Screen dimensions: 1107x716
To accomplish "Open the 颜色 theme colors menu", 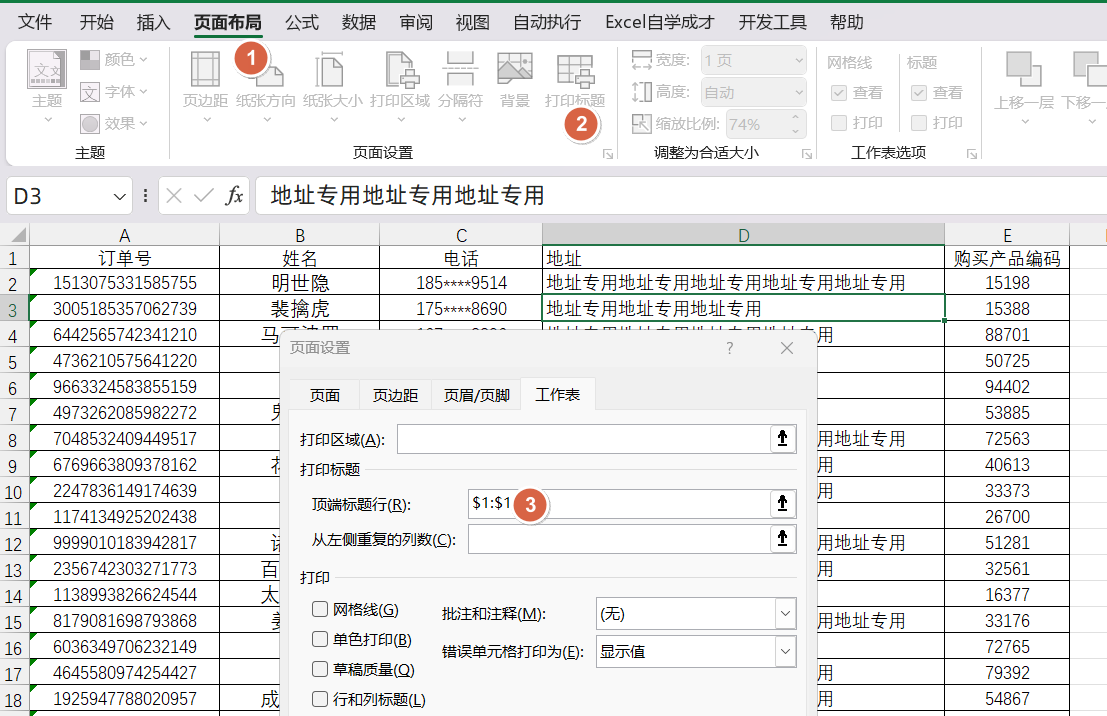I will click(x=114, y=60).
